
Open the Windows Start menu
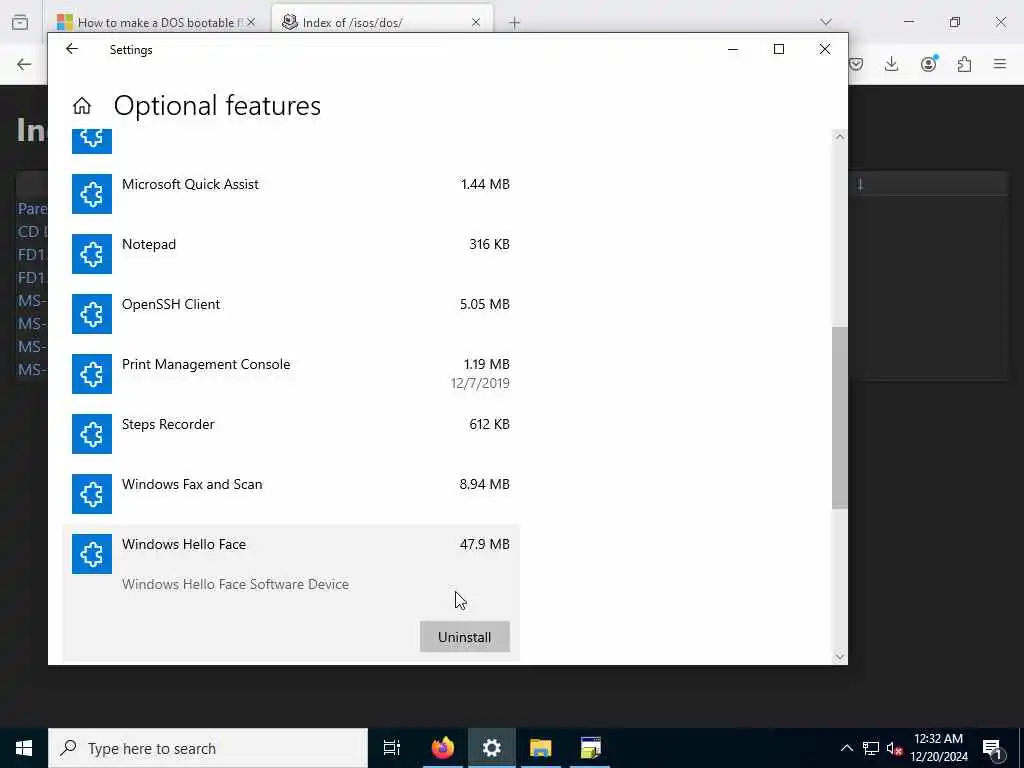point(24,748)
